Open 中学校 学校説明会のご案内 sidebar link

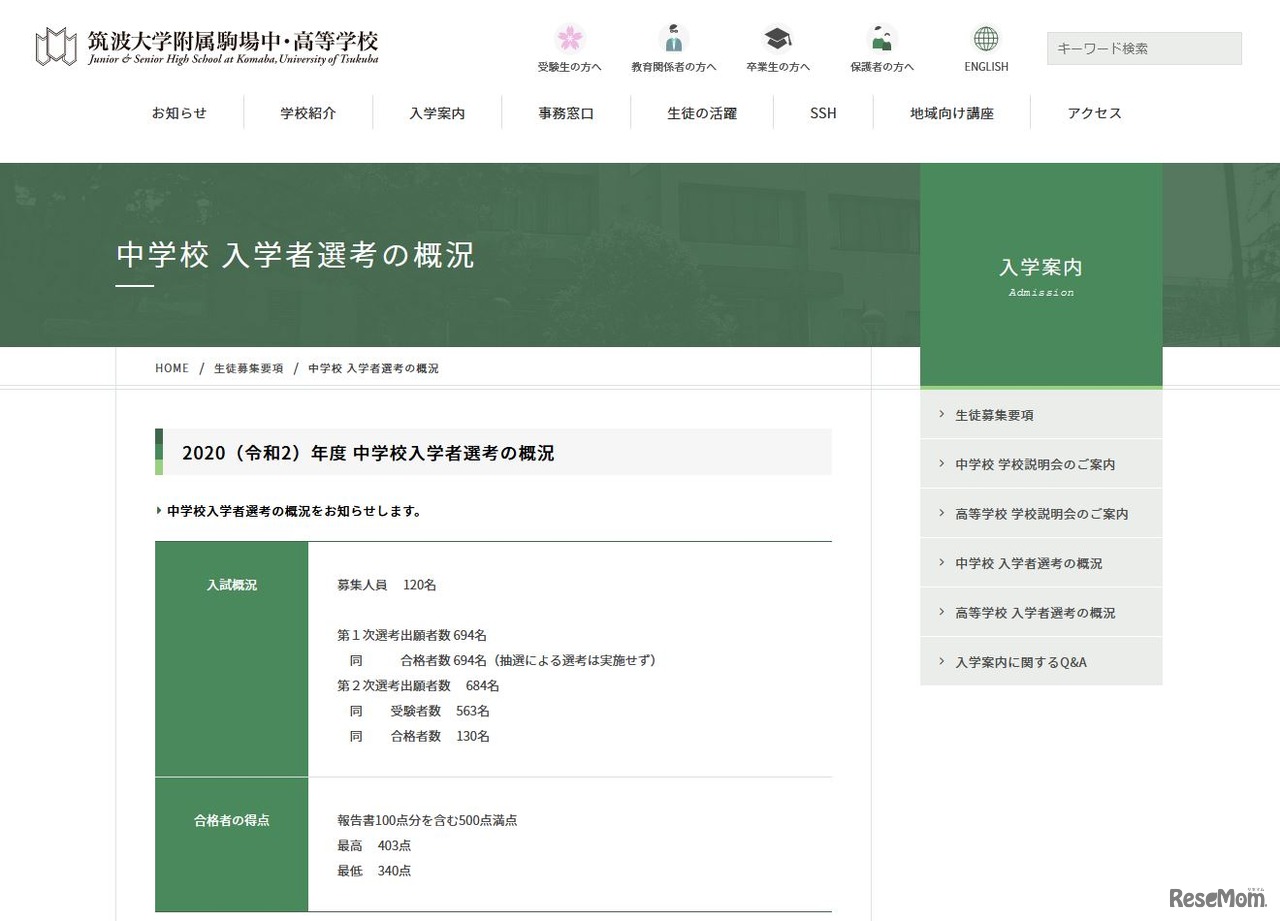(1035, 464)
